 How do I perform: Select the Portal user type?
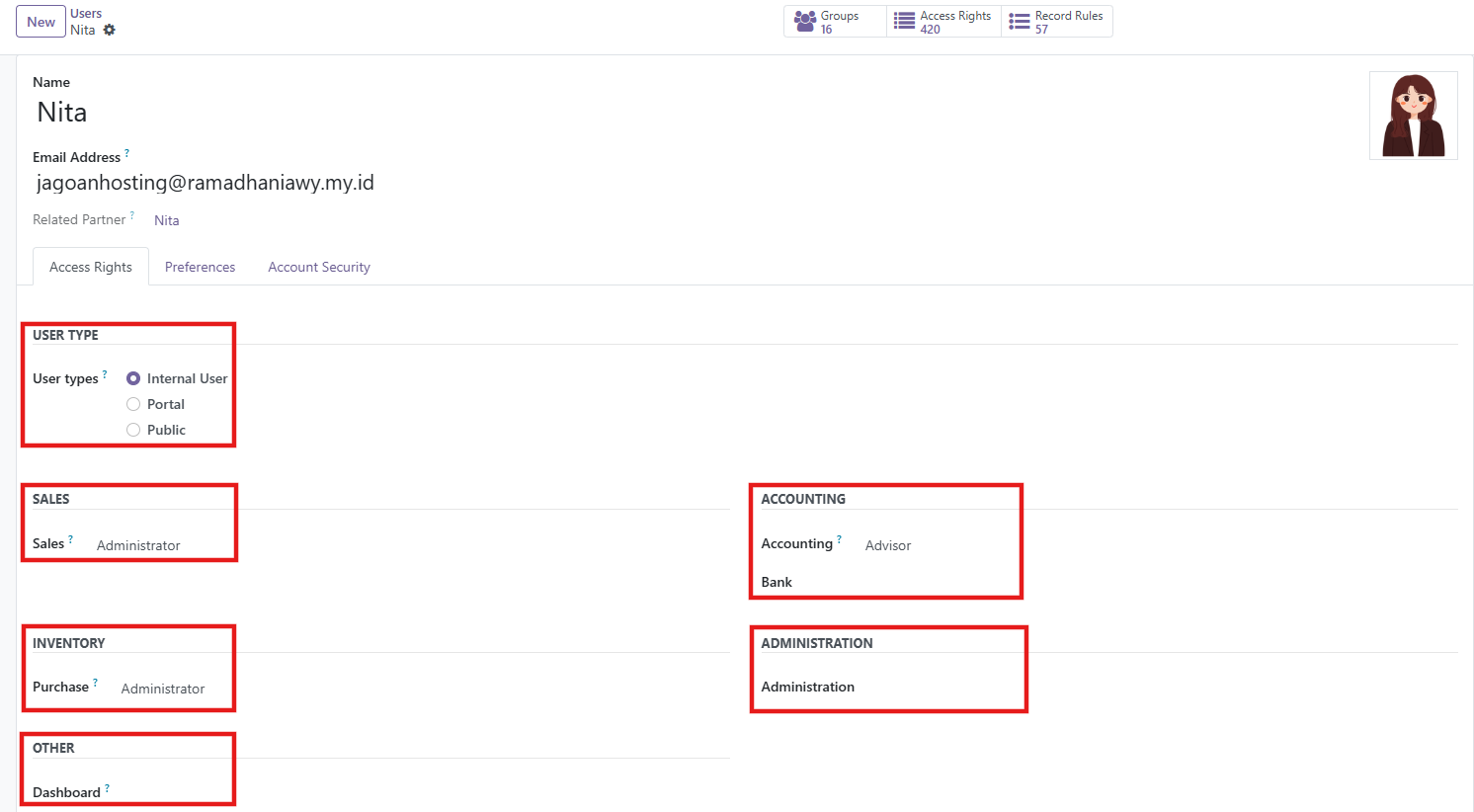[133, 404]
